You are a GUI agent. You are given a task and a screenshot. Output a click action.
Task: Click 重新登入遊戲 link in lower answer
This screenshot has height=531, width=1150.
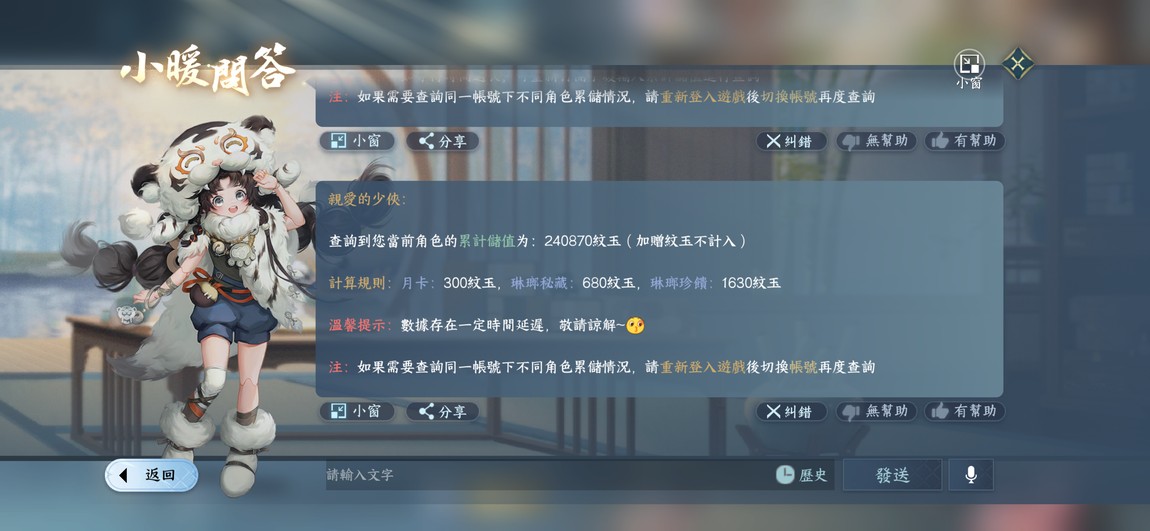(x=702, y=367)
